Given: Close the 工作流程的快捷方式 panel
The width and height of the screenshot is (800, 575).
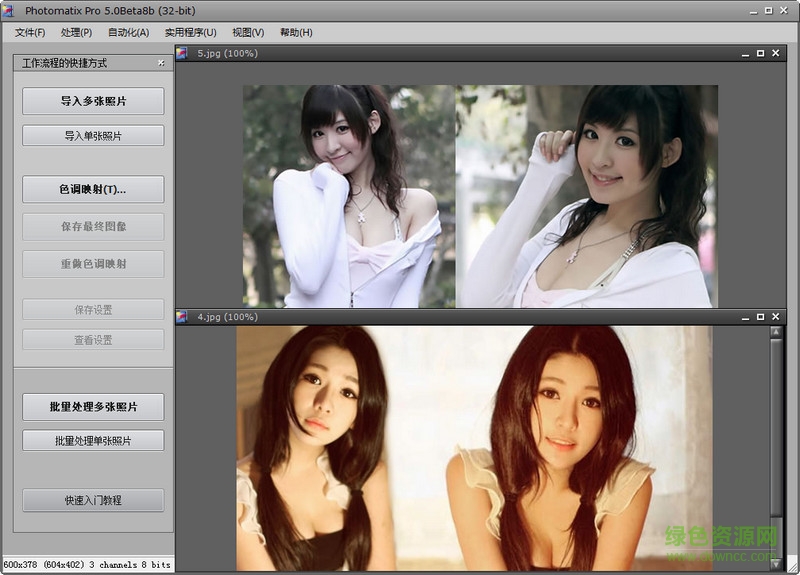Looking at the screenshot, I should point(161,63).
